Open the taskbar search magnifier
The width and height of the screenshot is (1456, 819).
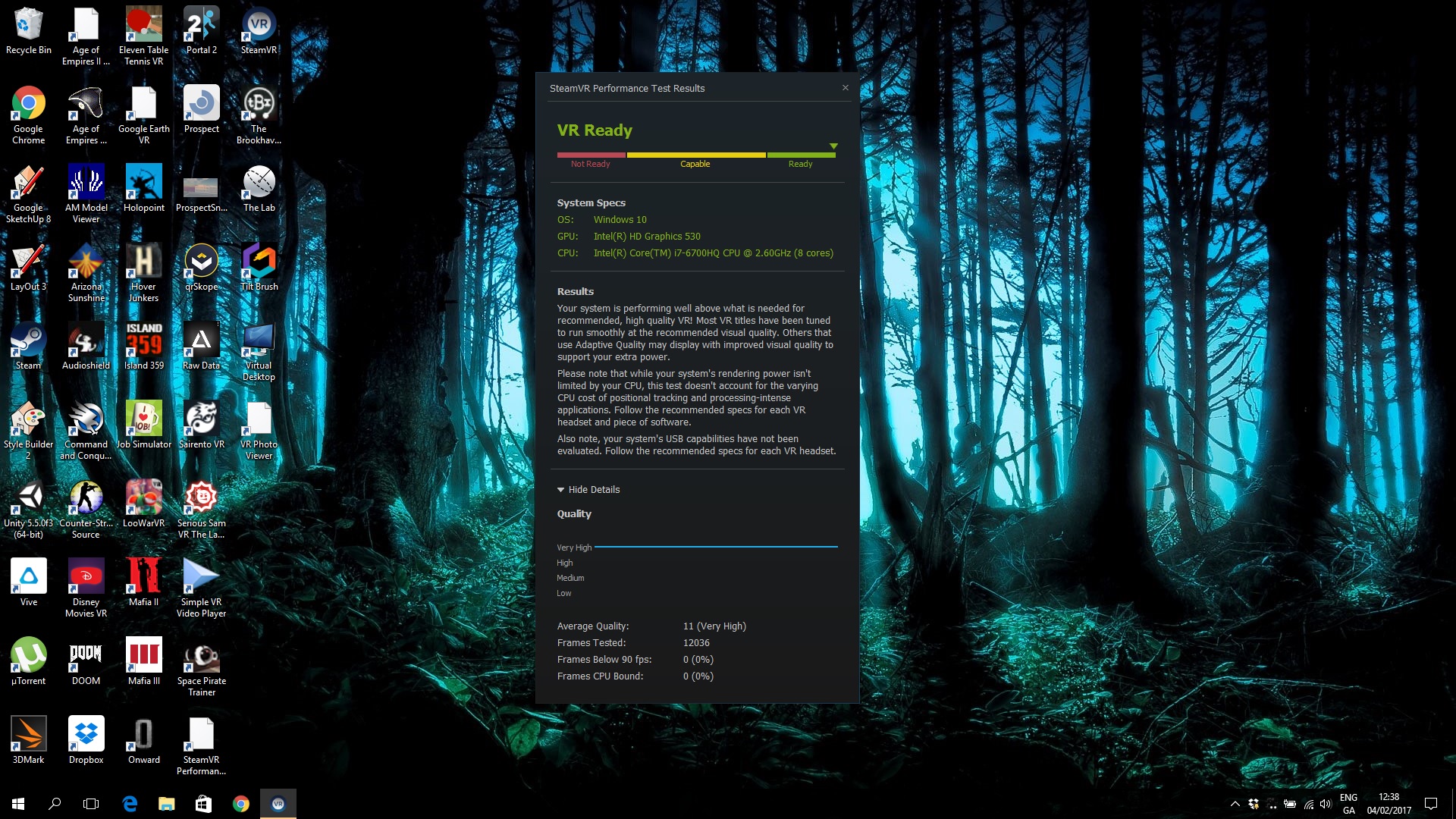pos(55,804)
